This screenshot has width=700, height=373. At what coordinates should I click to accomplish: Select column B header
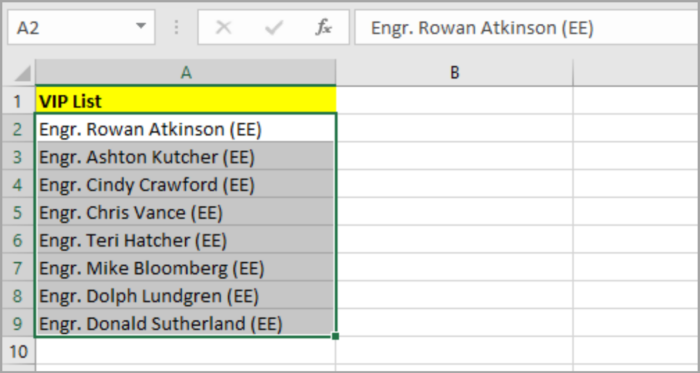point(454,73)
